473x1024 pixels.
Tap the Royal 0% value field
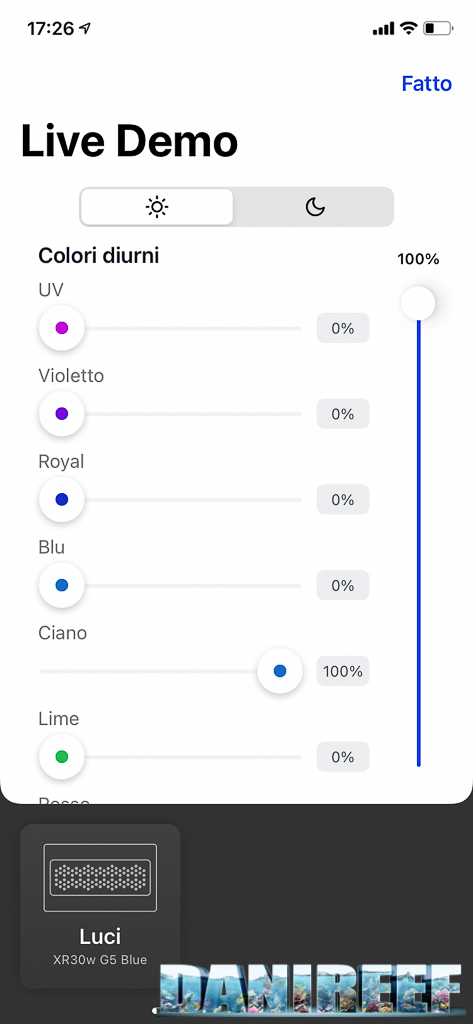pos(343,500)
